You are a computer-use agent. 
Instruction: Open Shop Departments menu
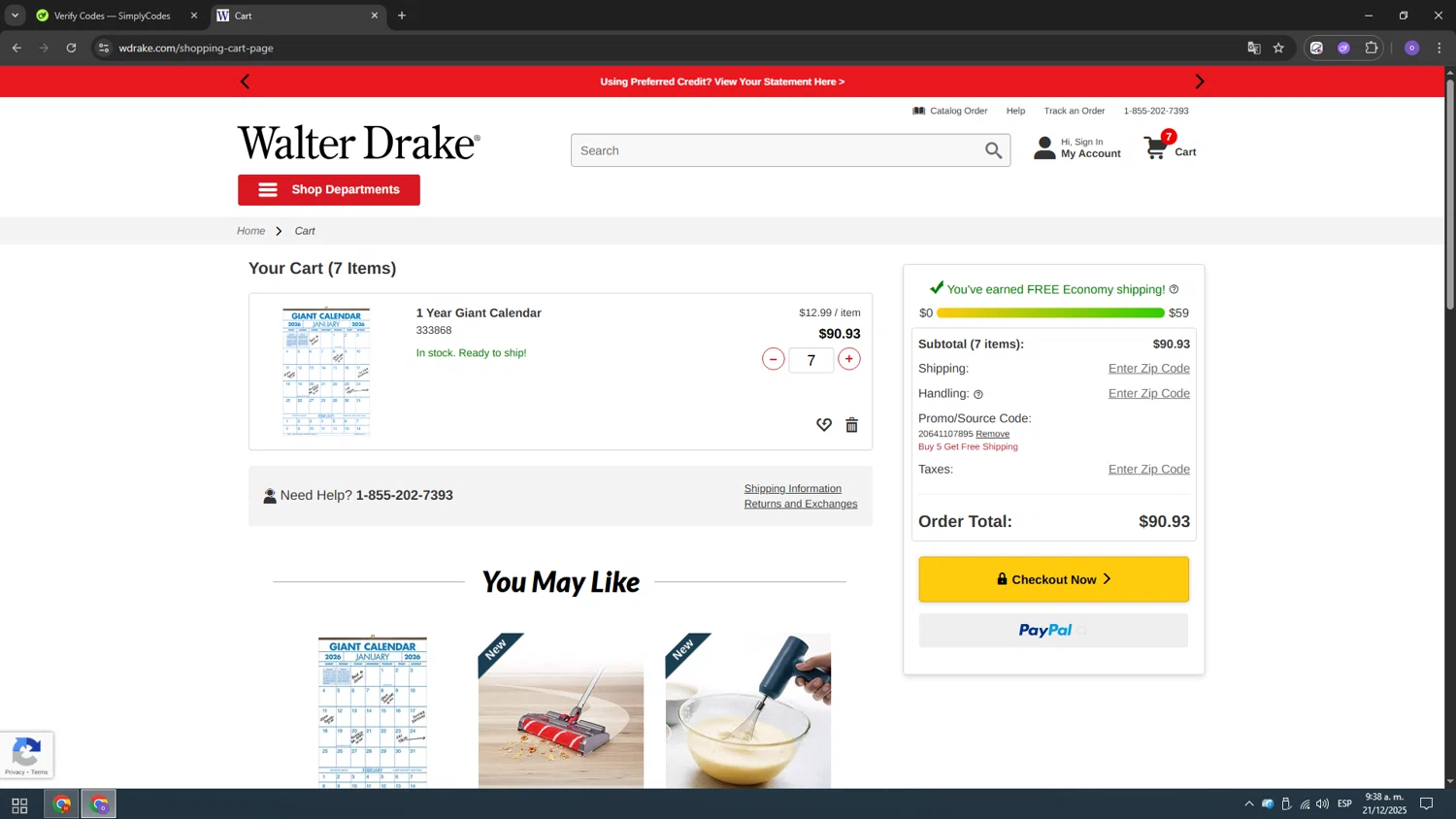pyautogui.click(x=329, y=190)
